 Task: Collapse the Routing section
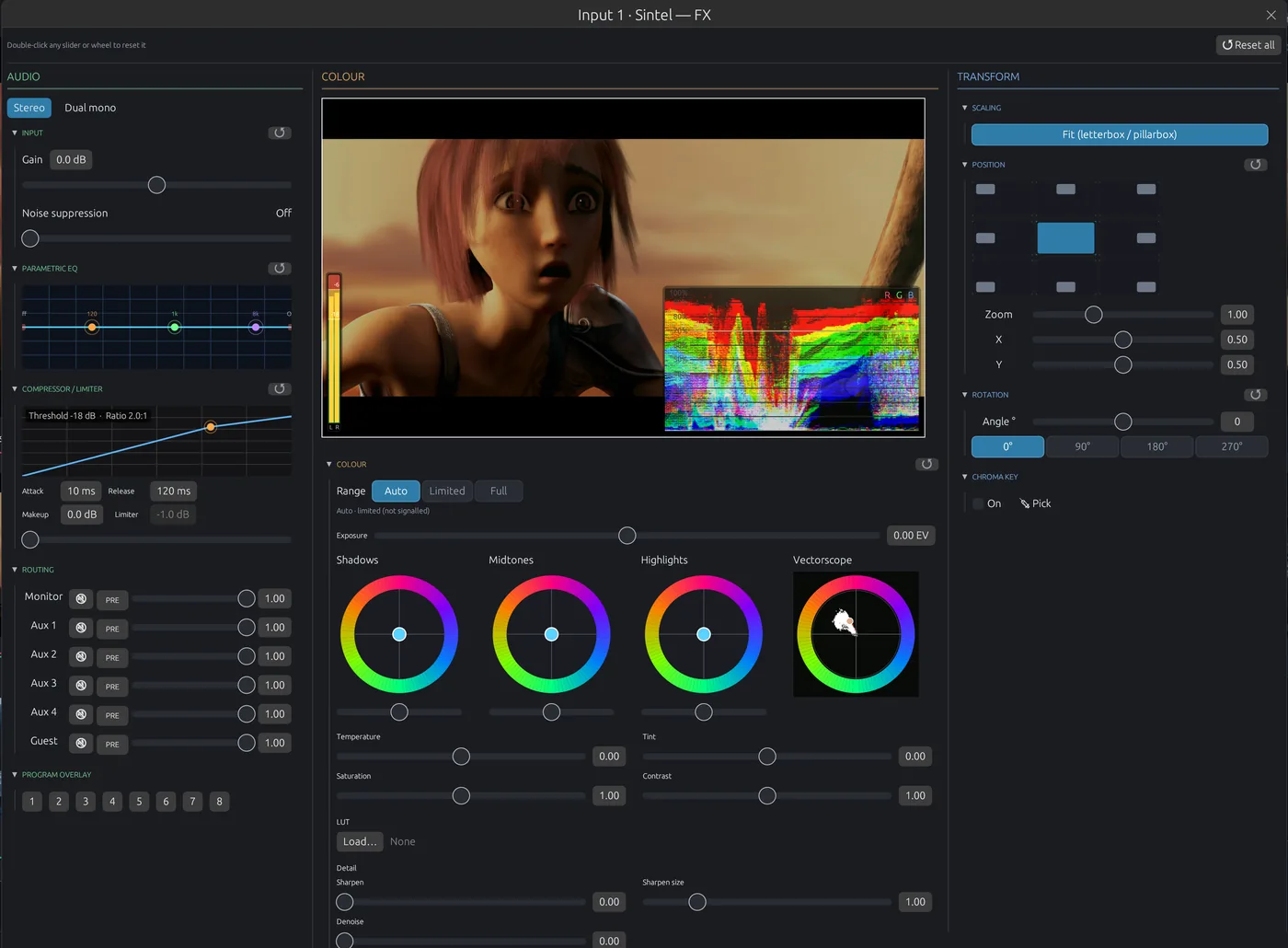(15, 570)
